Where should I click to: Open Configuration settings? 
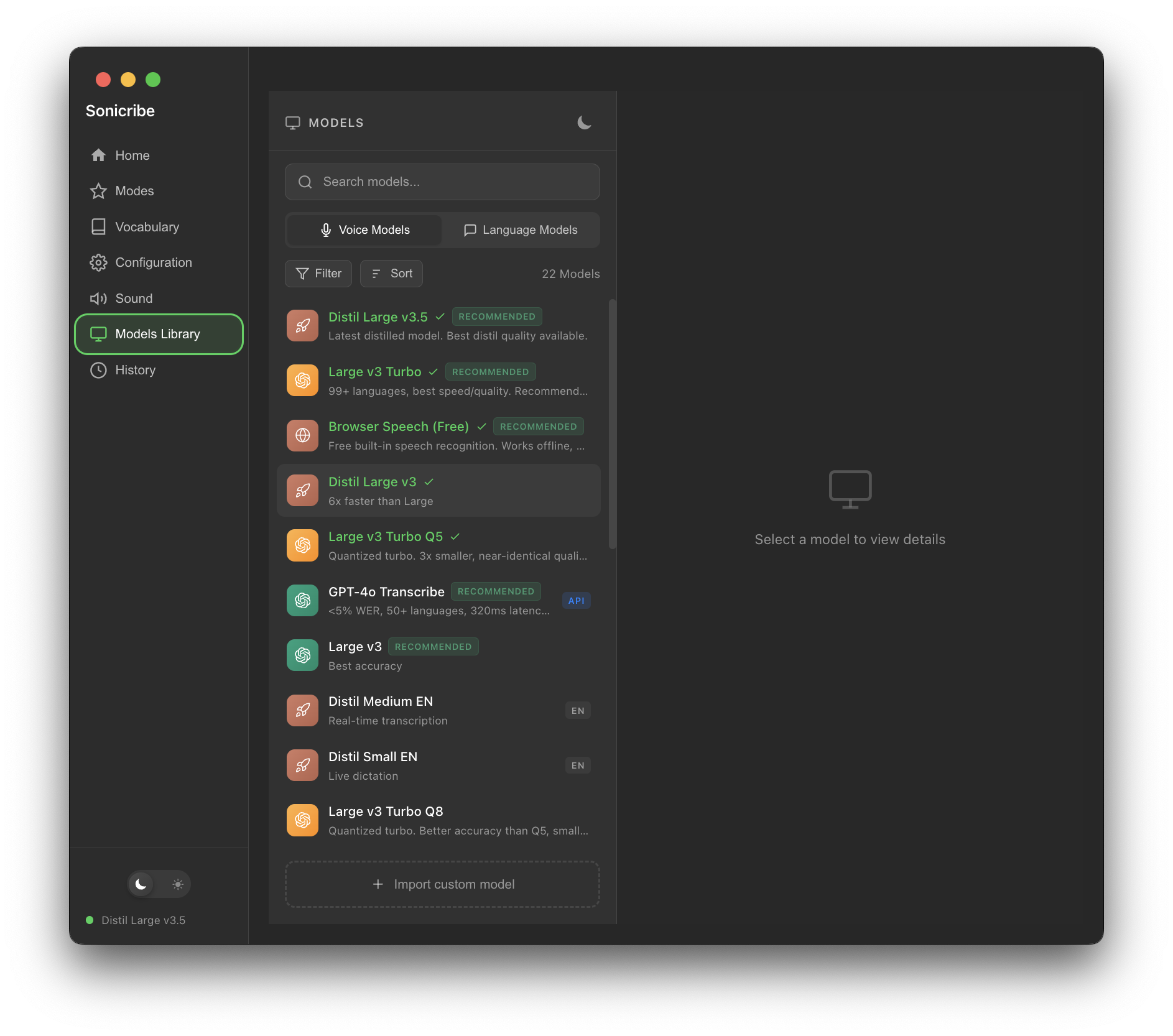point(159,262)
